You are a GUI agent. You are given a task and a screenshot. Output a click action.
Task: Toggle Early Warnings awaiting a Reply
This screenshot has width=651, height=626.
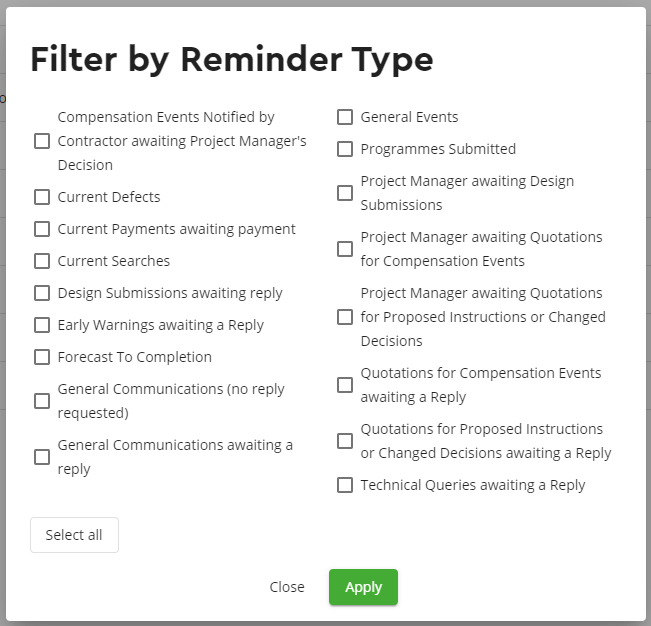tap(42, 325)
